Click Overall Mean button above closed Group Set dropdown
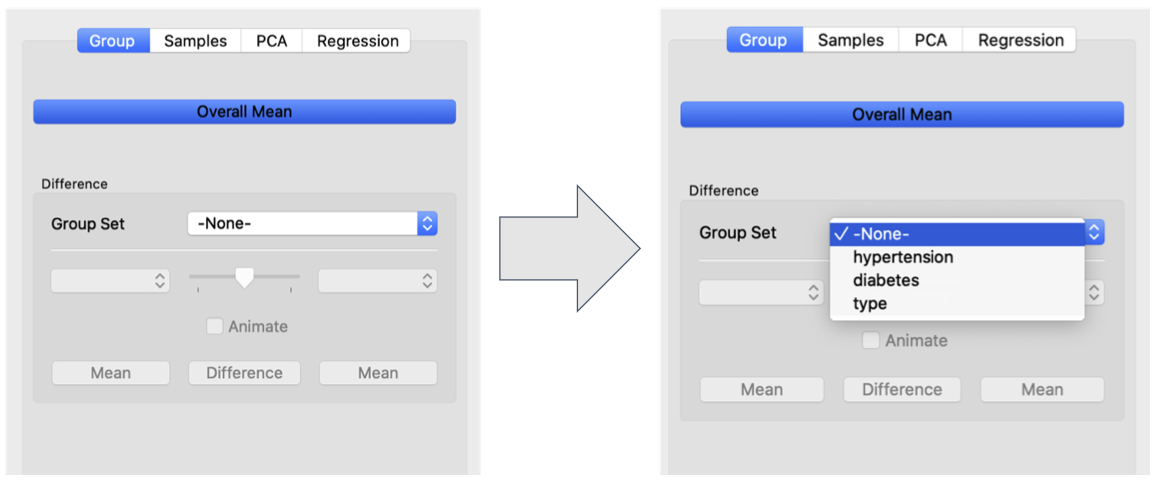The width and height of the screenshot is (1156, 481). [x=245, y=112]
